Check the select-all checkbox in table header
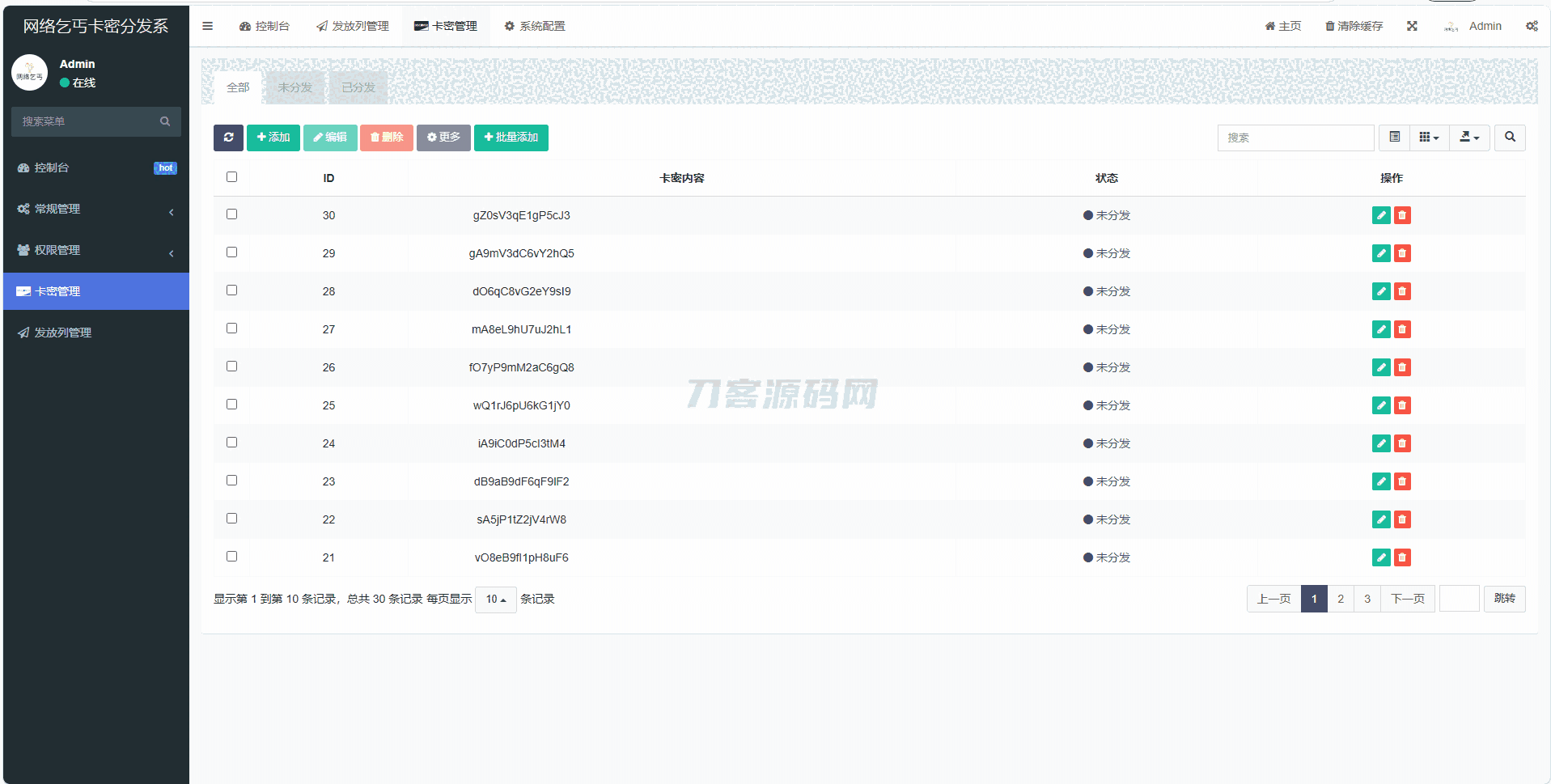The width and height of the screenshot is (1551, 784). tap(232, 177)
